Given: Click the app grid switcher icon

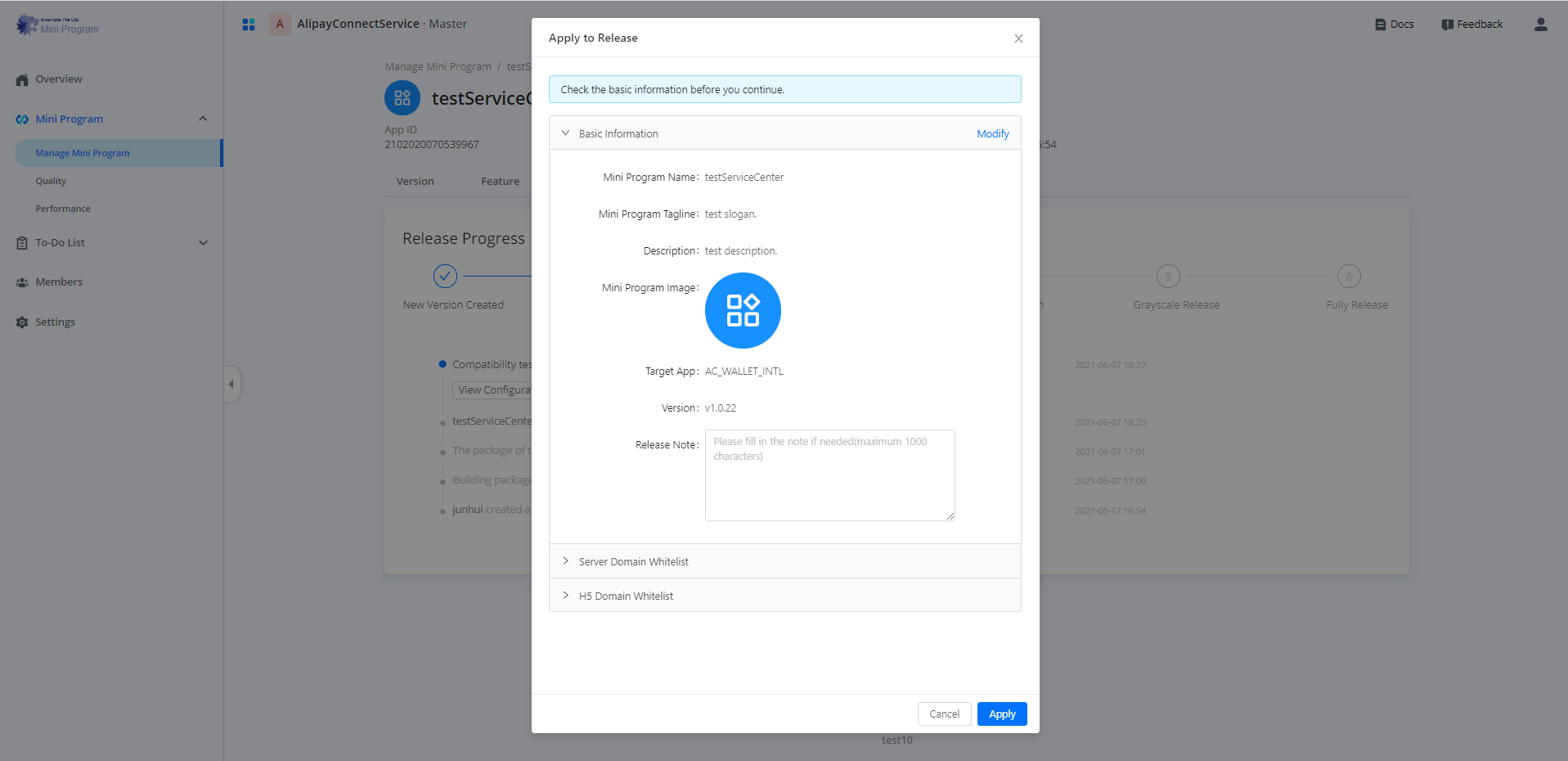Looking at the screenshot, I should [x=249, y=25].
